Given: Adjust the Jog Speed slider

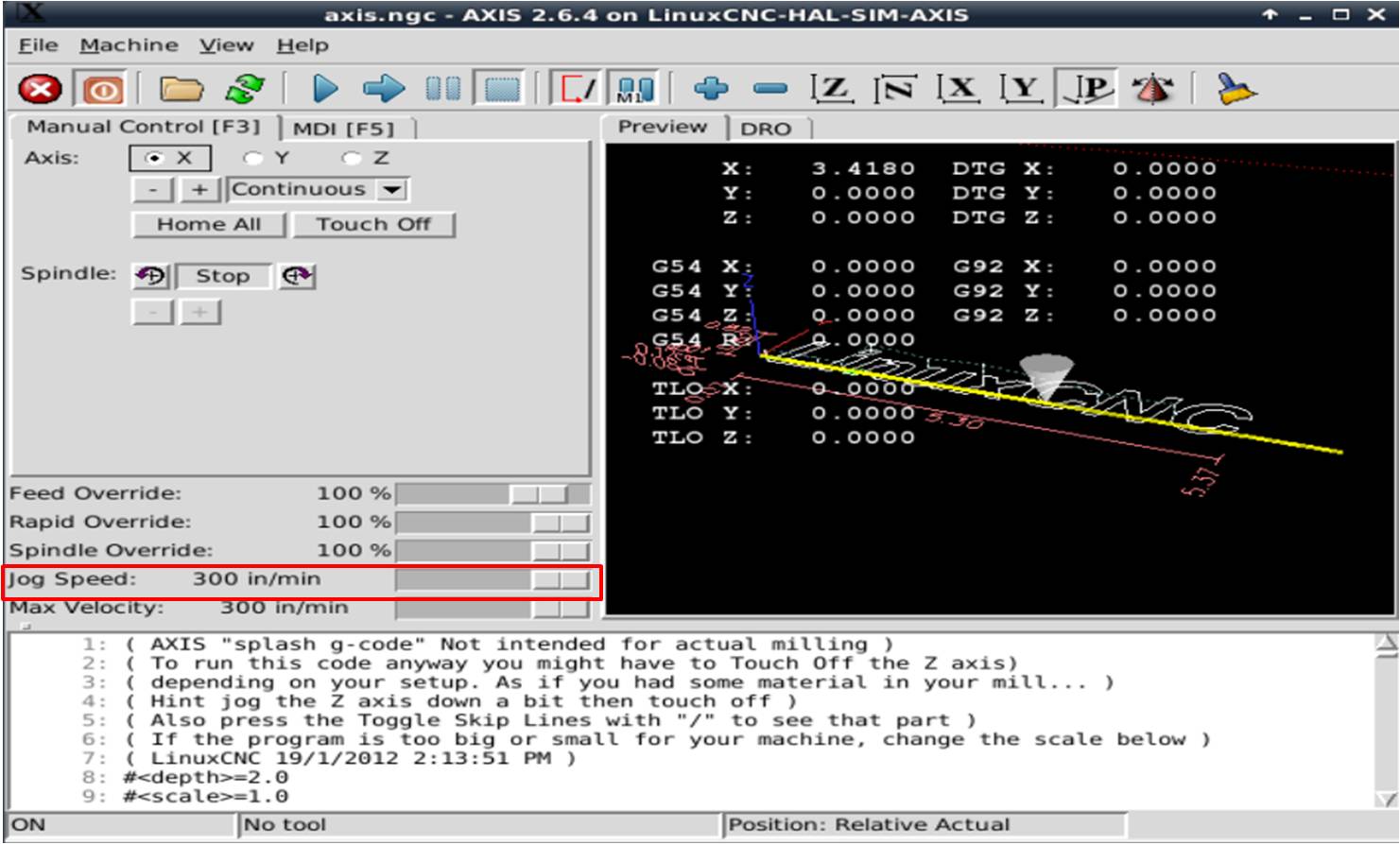Looking at the screenshot, I should pos(493,579).
